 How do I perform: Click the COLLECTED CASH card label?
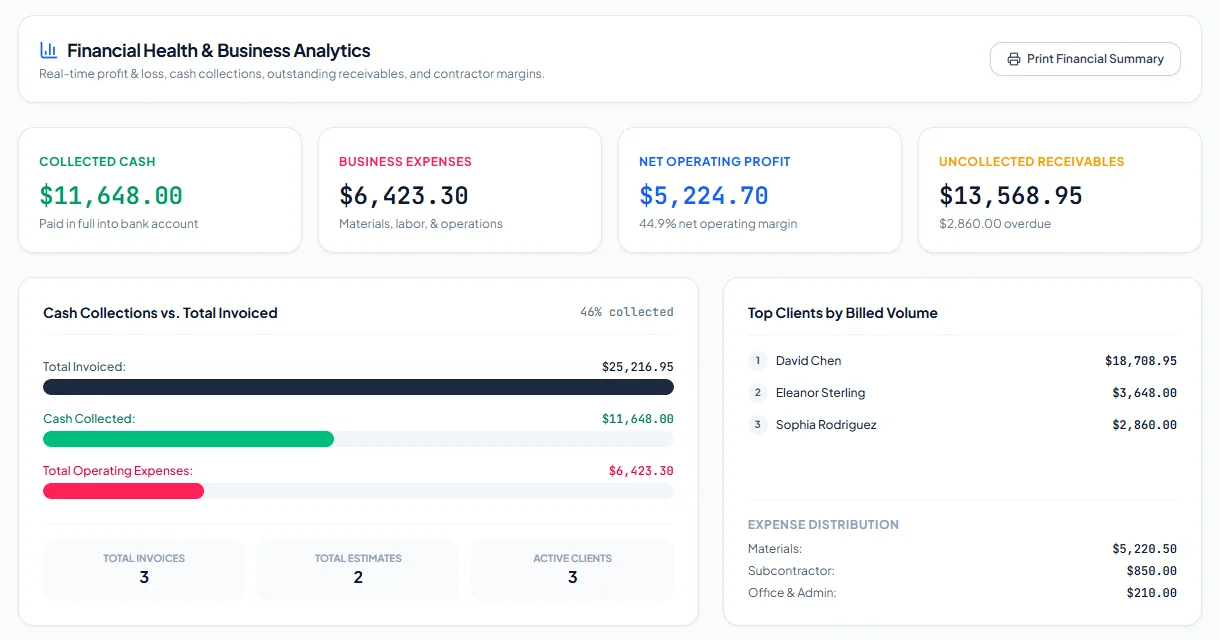[x=97, y=161]
